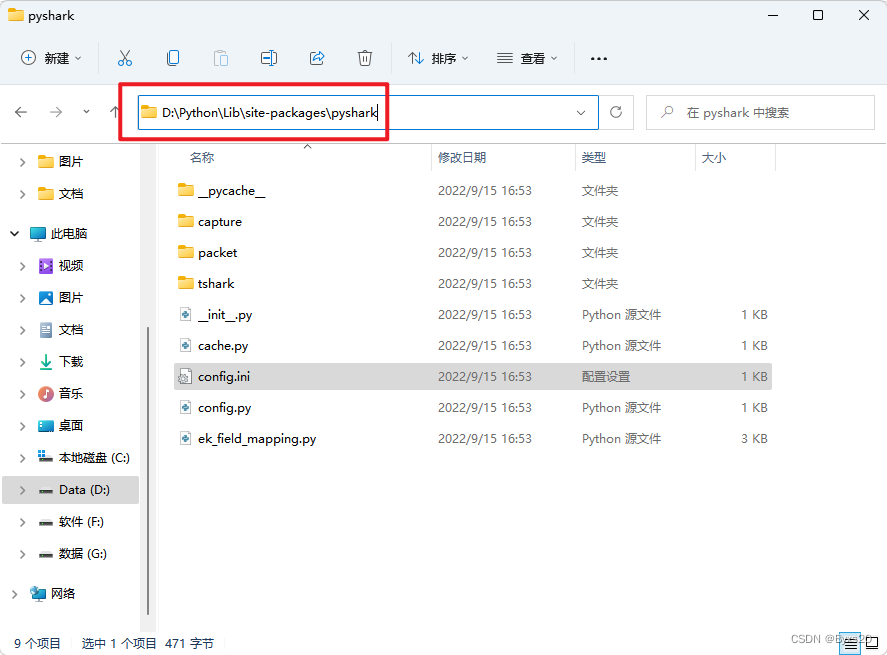
Task: Navigate up one folder level arrow
Action: [114, 112]
